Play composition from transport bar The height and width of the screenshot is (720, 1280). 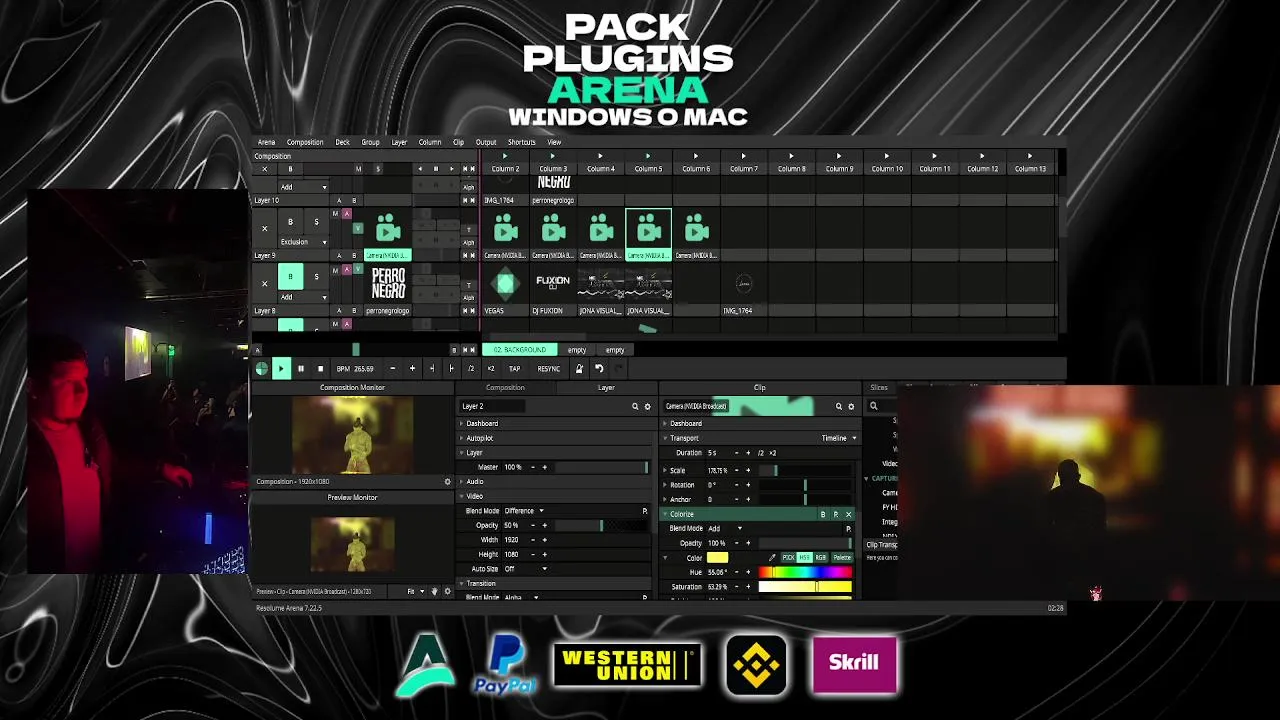pyautogui.click(x=281, y=369)
